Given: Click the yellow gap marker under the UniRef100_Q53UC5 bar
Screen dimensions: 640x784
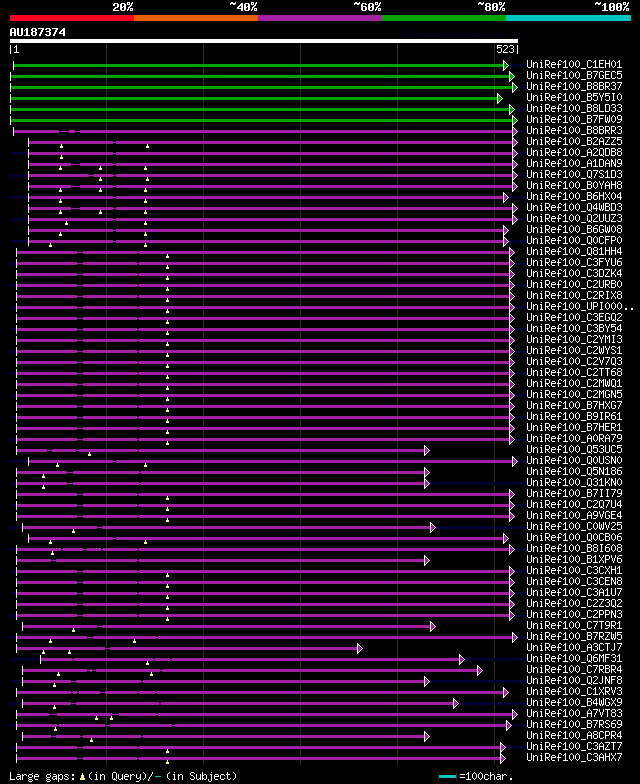Looking at the screenshot, I should pos(90,454).
